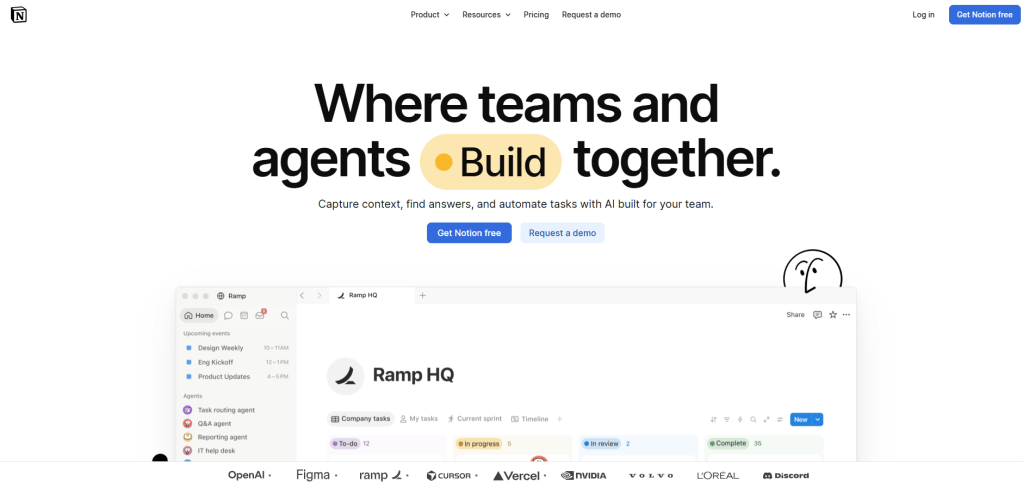Viewport: 1023px width, 482px height.
Task: Click the sort icon in database toolbar
Action: click(x=713, y=419)
